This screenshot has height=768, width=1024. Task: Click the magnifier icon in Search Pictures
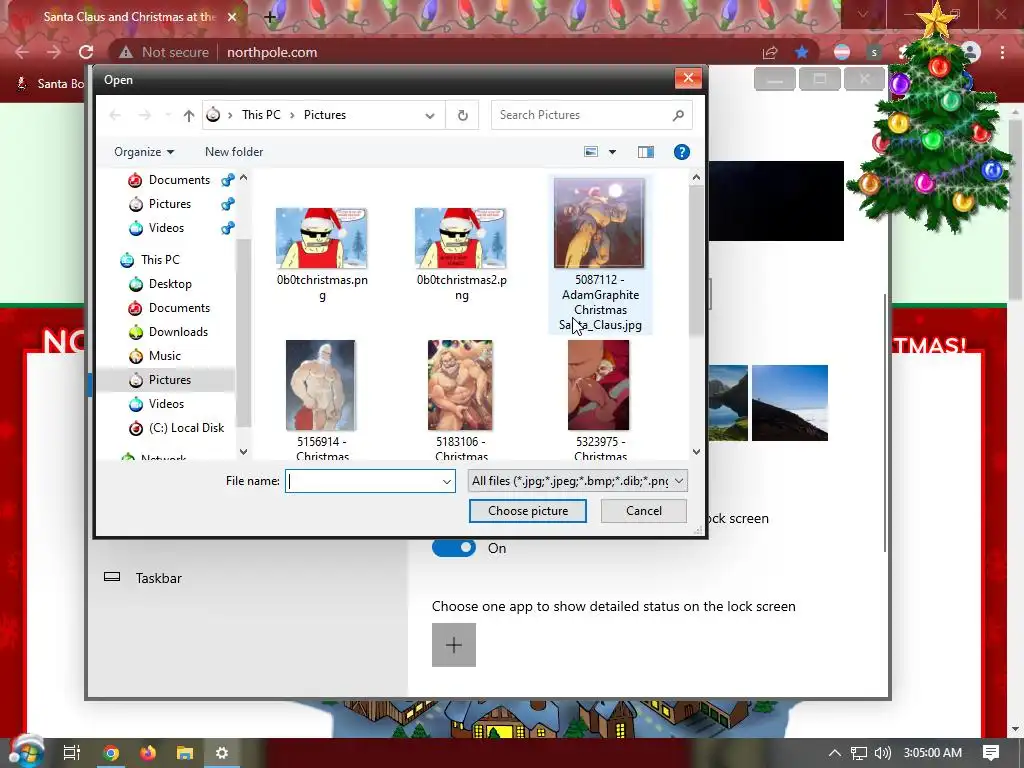(678, 116)
